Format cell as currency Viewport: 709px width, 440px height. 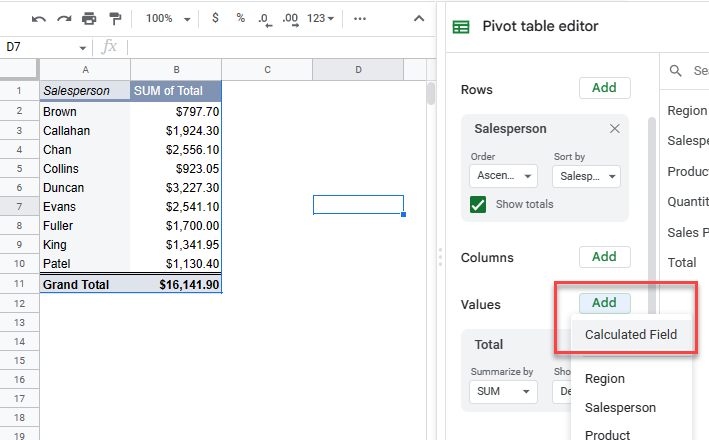[217, 19]
